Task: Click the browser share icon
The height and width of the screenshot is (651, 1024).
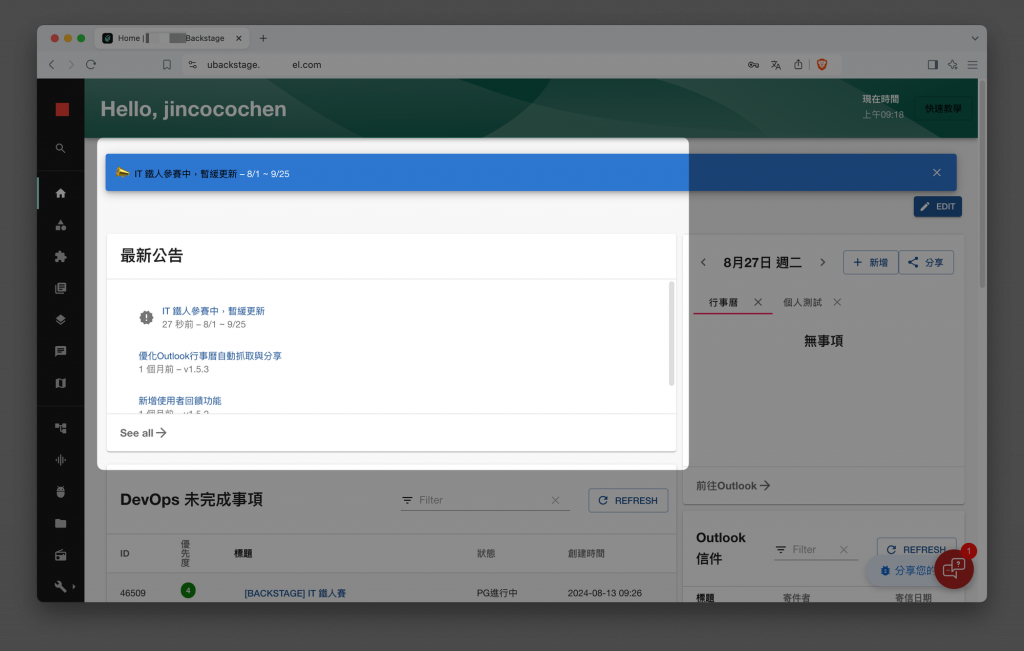Action: coord(797,65)
